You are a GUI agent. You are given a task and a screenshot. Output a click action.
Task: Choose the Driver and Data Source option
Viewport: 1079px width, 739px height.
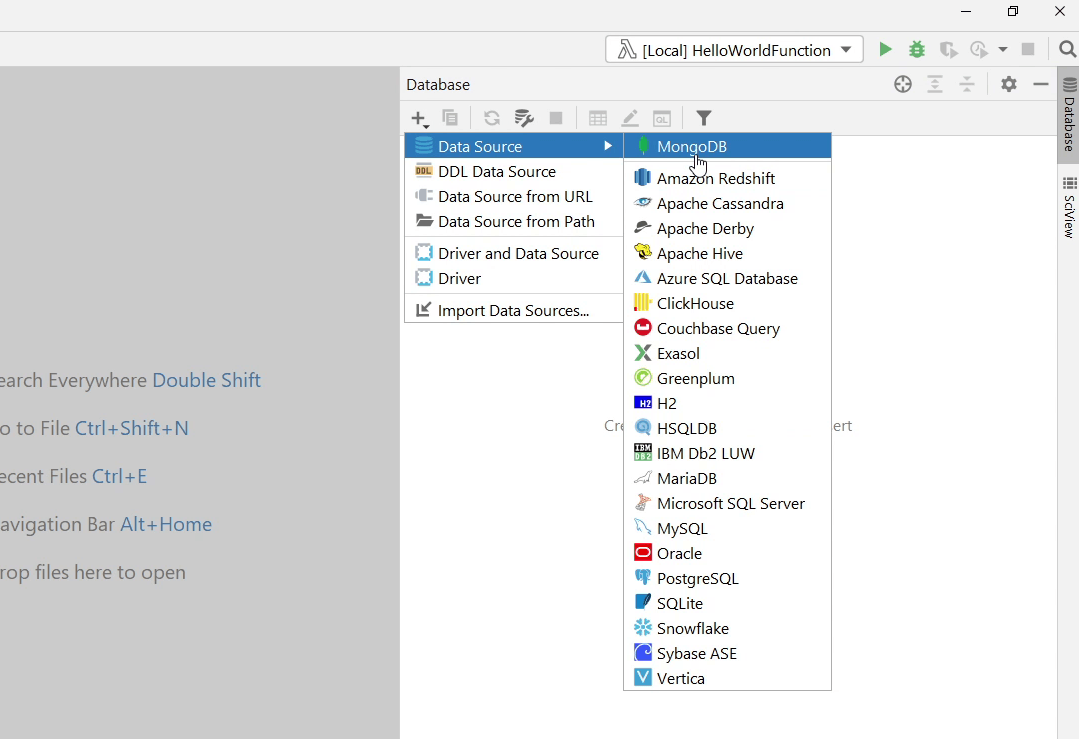tap(517, 253)
